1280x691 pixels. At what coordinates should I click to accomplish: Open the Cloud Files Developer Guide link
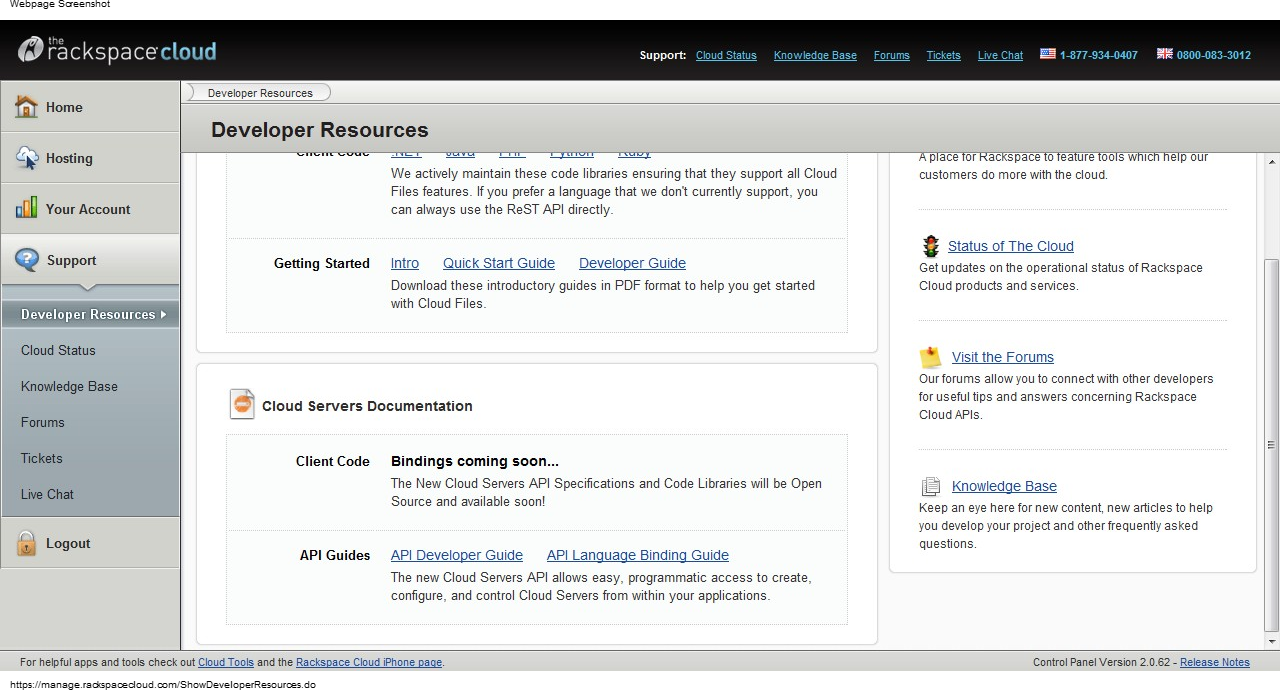point(632,263)
